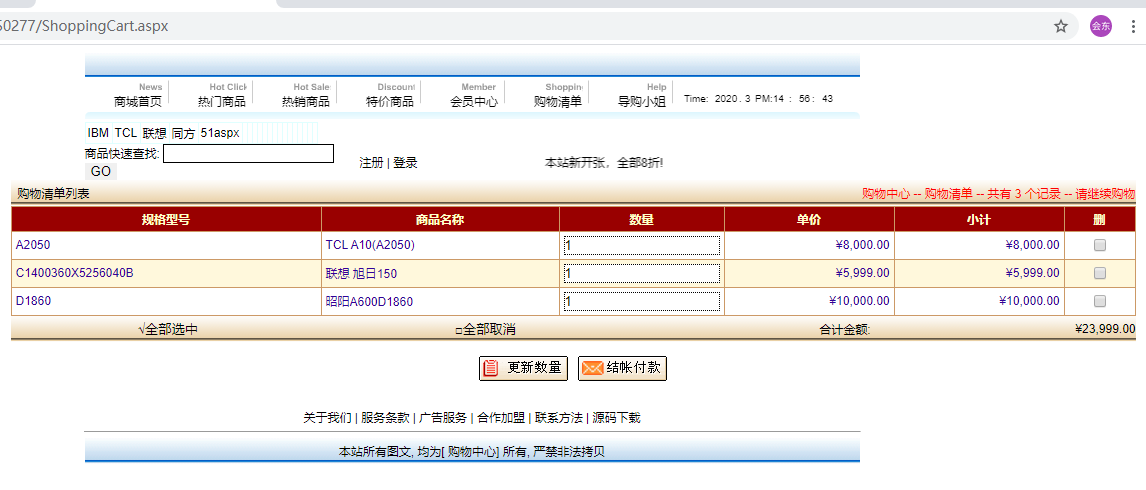Open 合作加盟 footer link
1146x490 pixels.
[501, 418]
